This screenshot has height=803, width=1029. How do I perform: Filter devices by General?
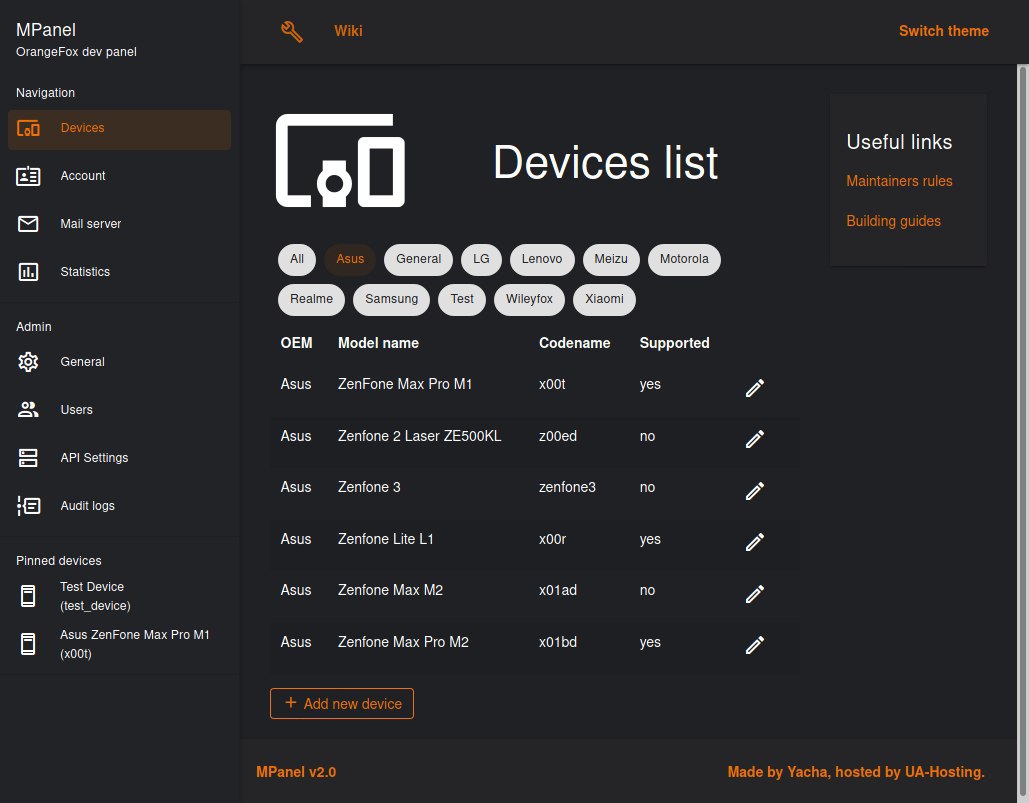[419, 259]
